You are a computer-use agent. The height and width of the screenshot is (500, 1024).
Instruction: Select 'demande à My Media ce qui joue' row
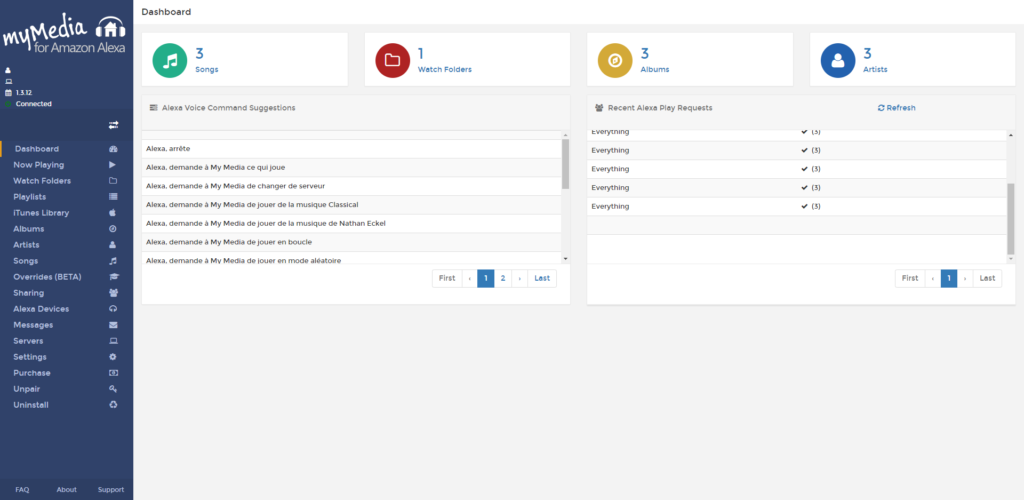point(352,167)
